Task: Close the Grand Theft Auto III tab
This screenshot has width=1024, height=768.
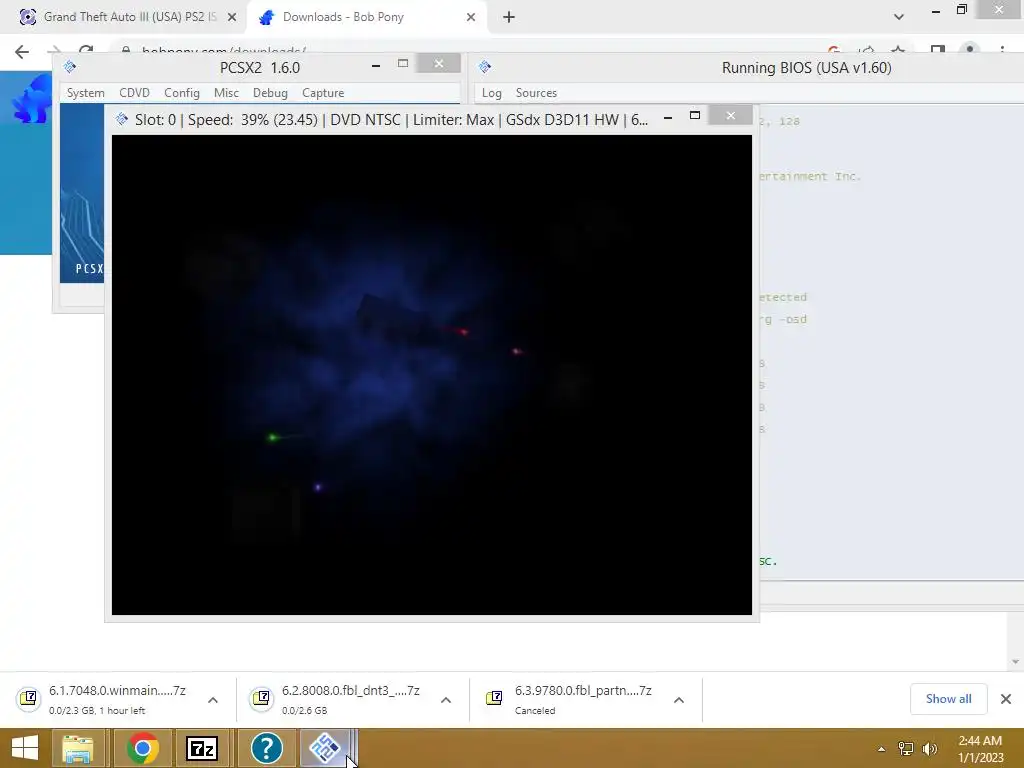Action: click(232, 18)
